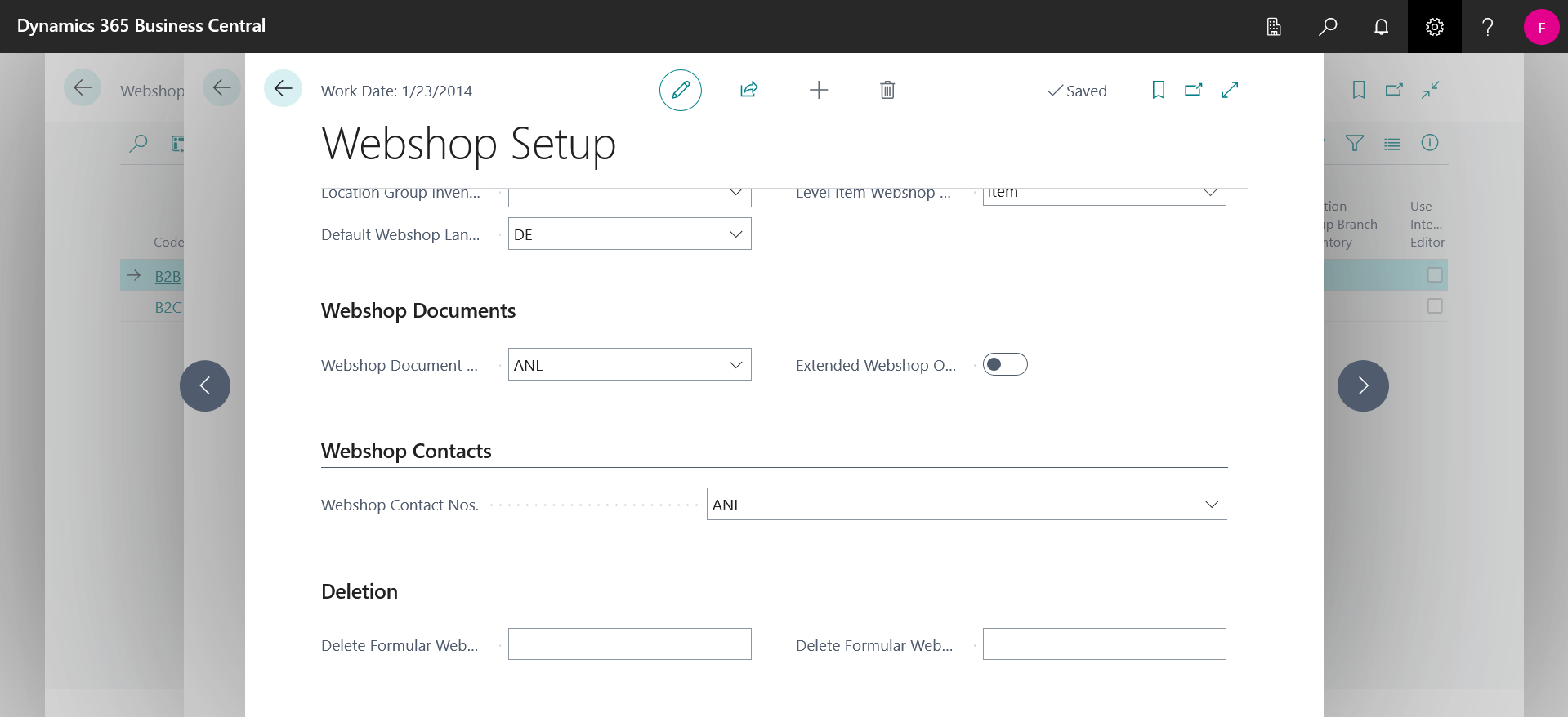
Task: Click the Code column header
Action: (168, 243)
